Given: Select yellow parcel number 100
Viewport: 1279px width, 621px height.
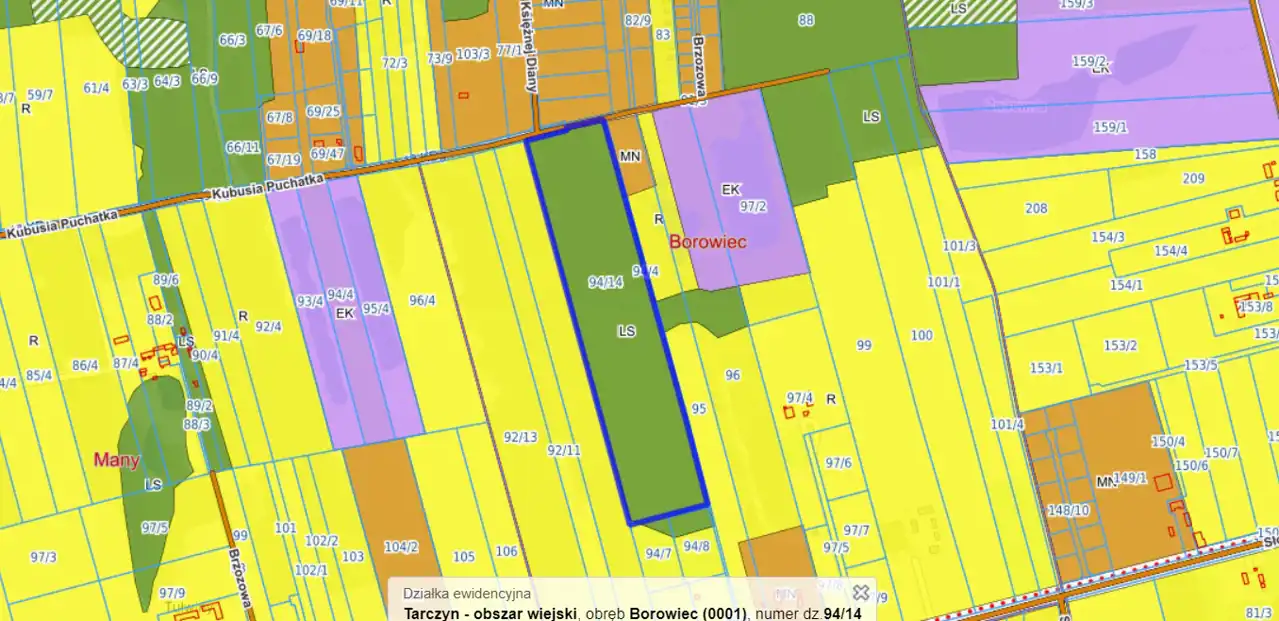Looking at the screenshot, I should coord(921,335).
